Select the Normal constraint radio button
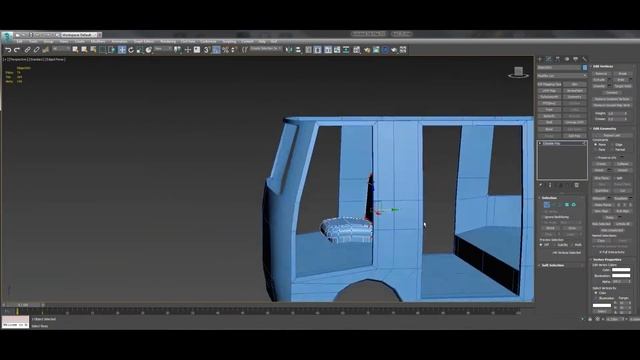 613,149
